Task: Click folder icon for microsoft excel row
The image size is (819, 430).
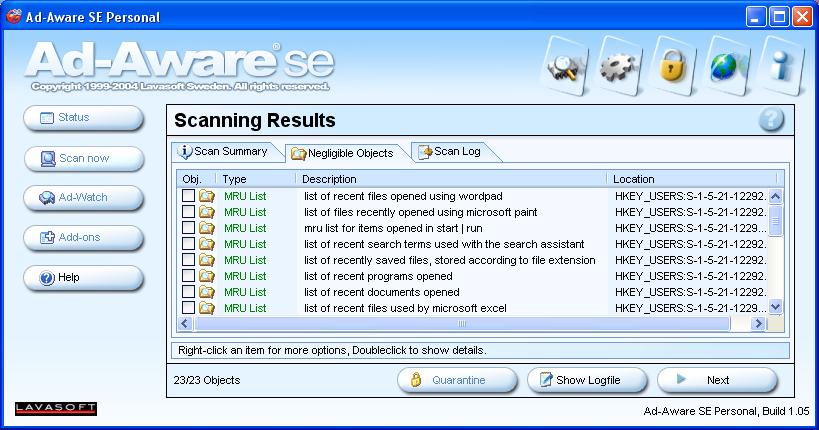Action: point(207,308)
